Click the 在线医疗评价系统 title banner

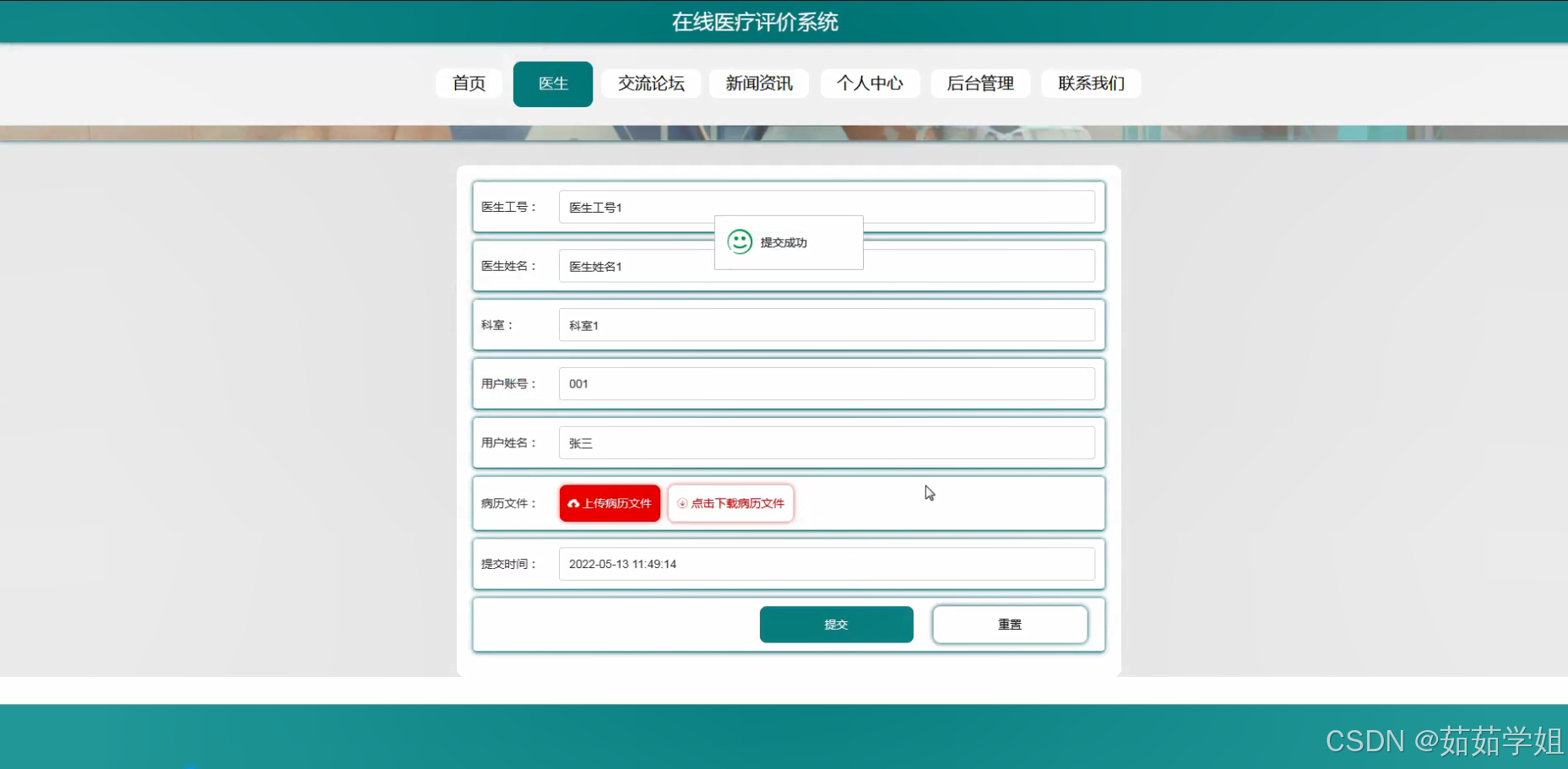coord(754,21)
